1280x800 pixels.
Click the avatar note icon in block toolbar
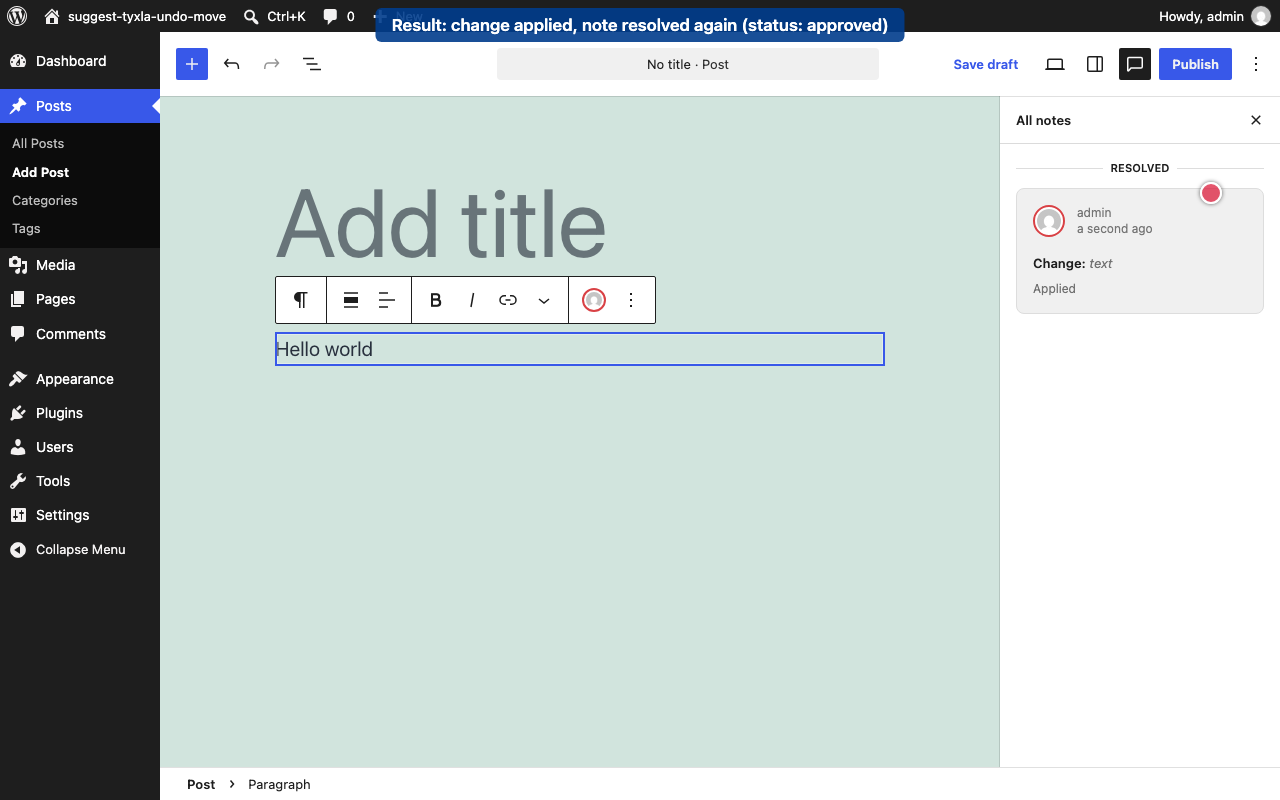594,300
